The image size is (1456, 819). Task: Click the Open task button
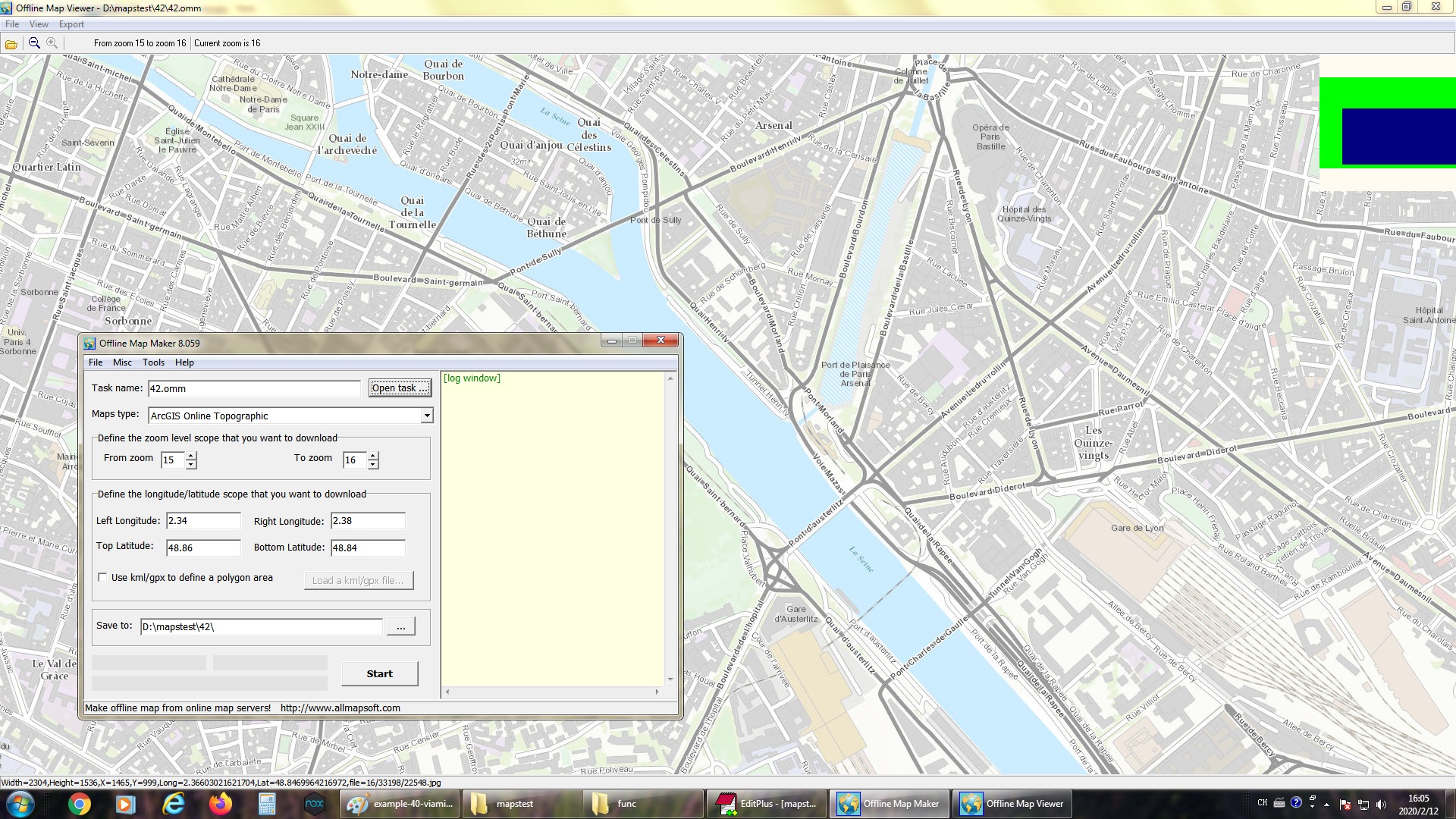pos(400,388)
